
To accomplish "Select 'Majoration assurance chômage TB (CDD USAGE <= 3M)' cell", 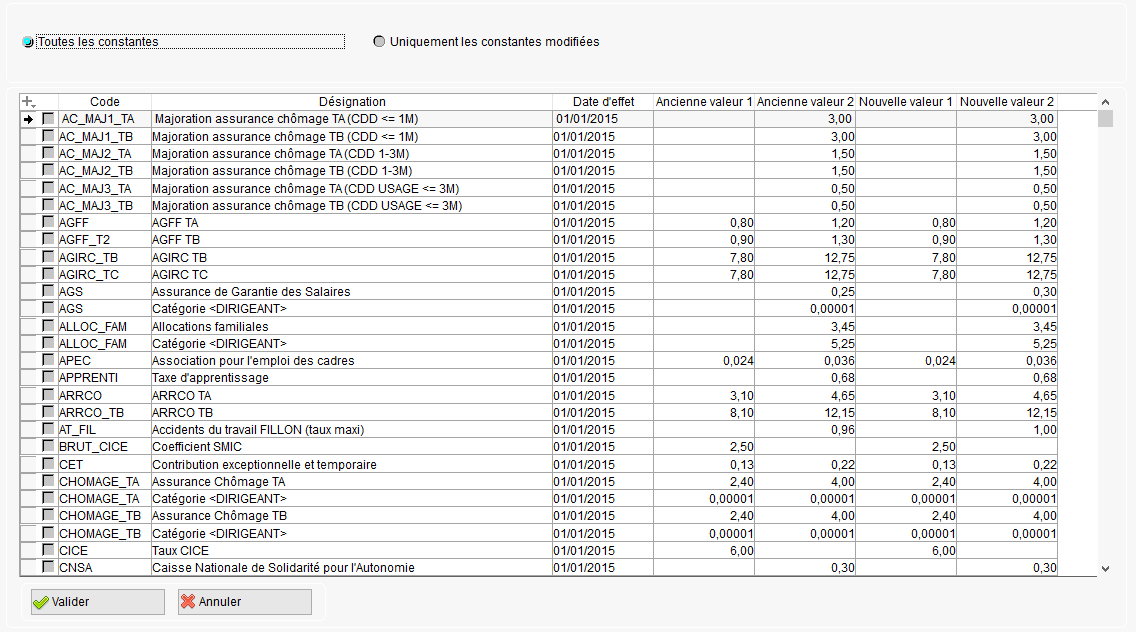I will point(351,205).
